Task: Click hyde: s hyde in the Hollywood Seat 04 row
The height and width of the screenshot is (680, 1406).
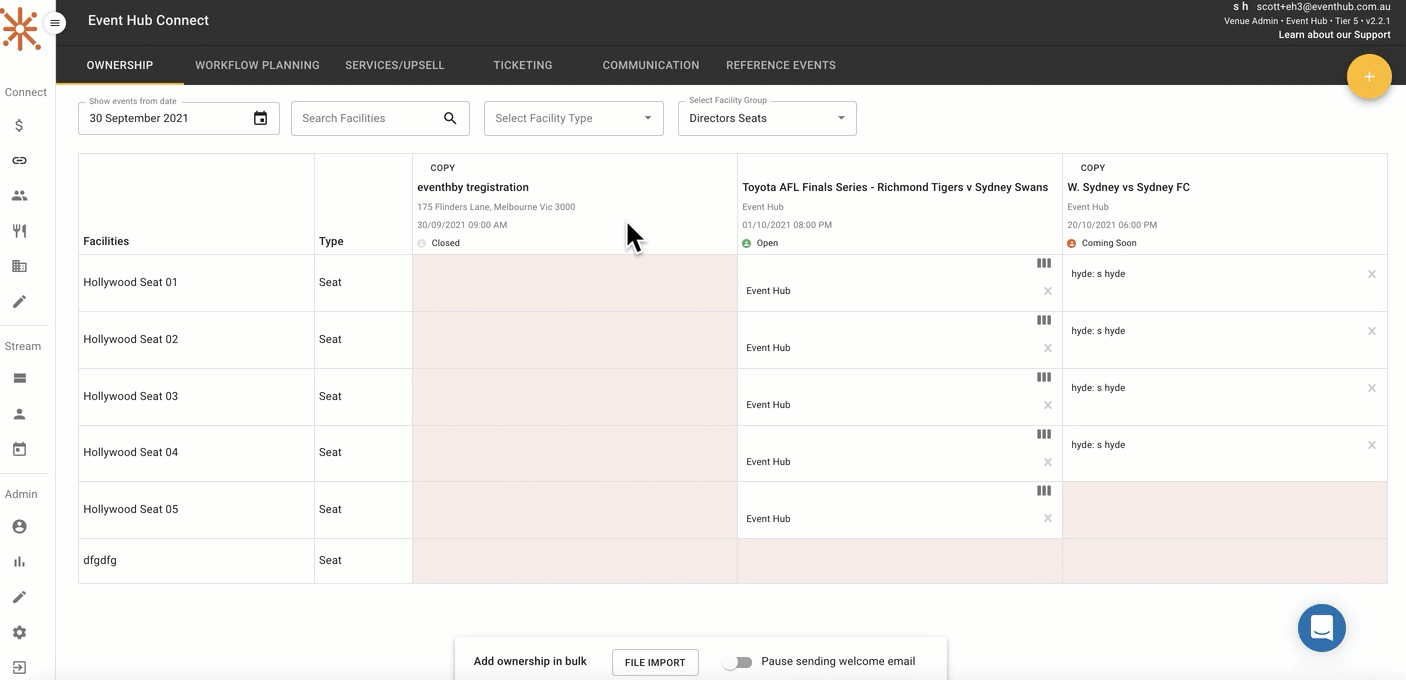Action: (x=1098, y=445)
